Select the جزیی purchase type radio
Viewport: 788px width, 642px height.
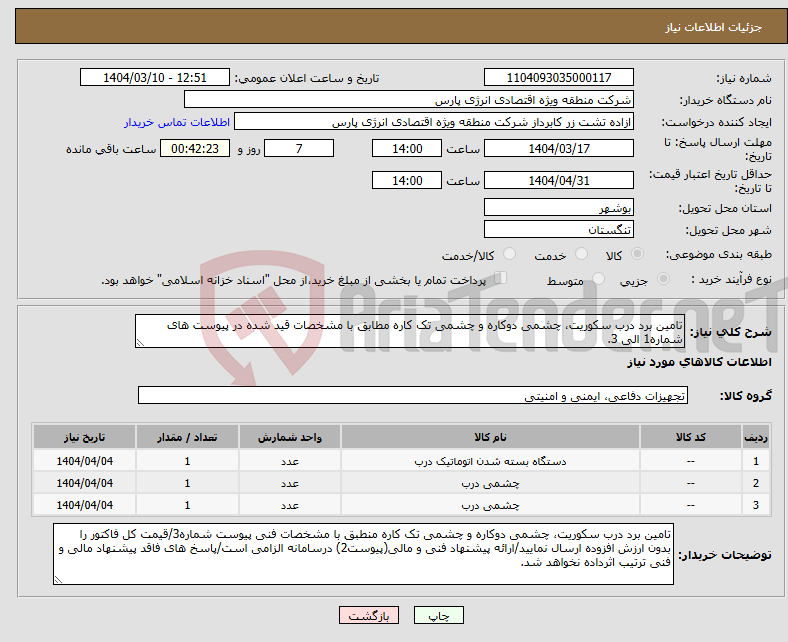(x=663, y=279)
